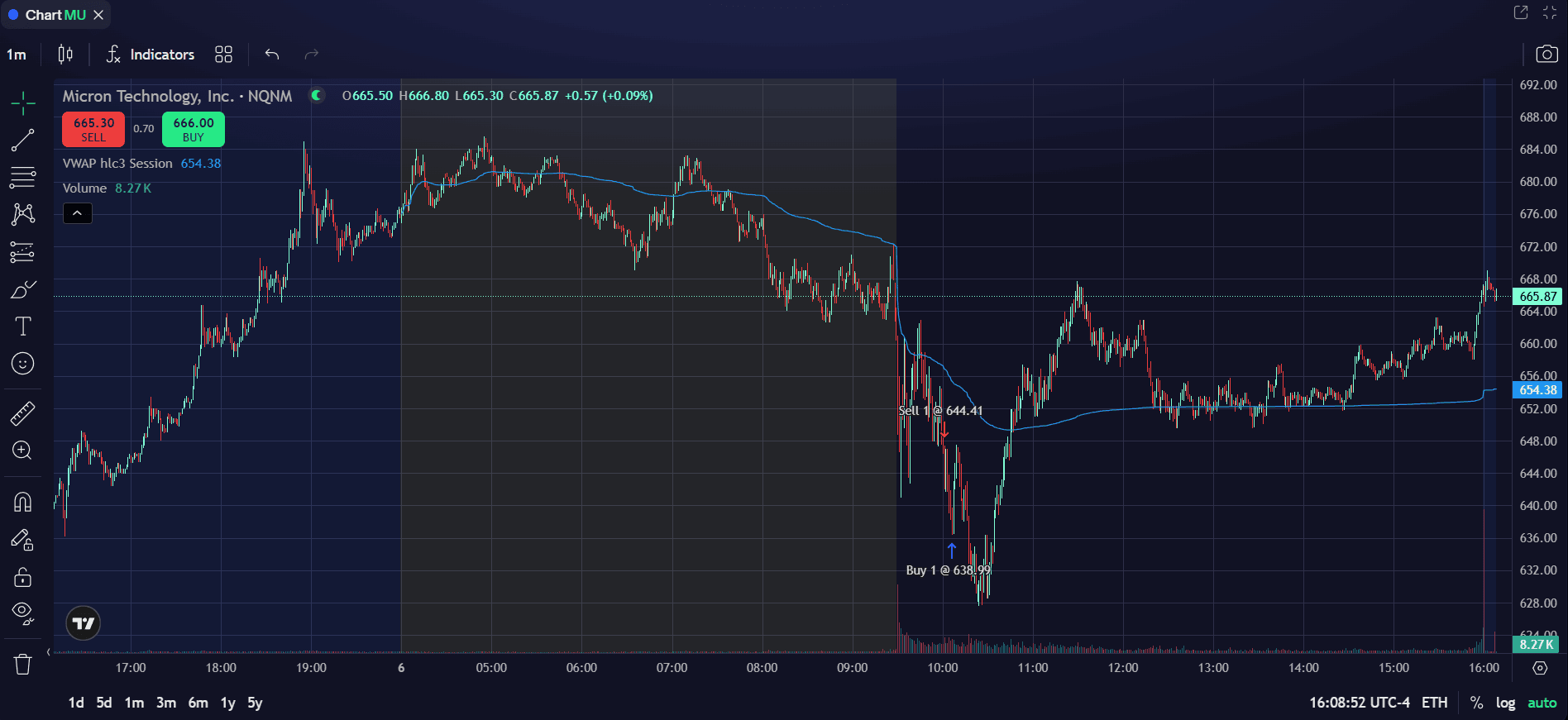Hide all drawings with eye icon
The image size is (1568, 720).
(22, 613)
